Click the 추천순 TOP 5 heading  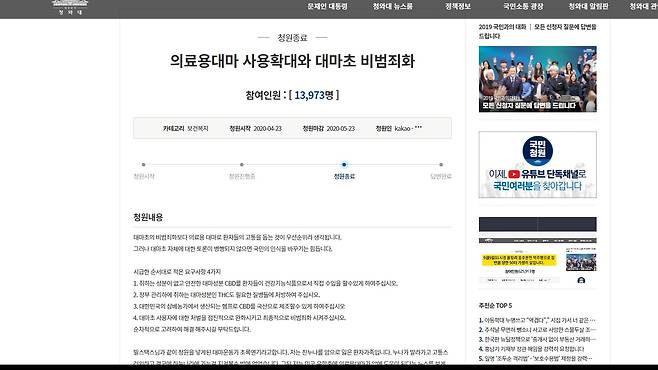coord(496,305)
